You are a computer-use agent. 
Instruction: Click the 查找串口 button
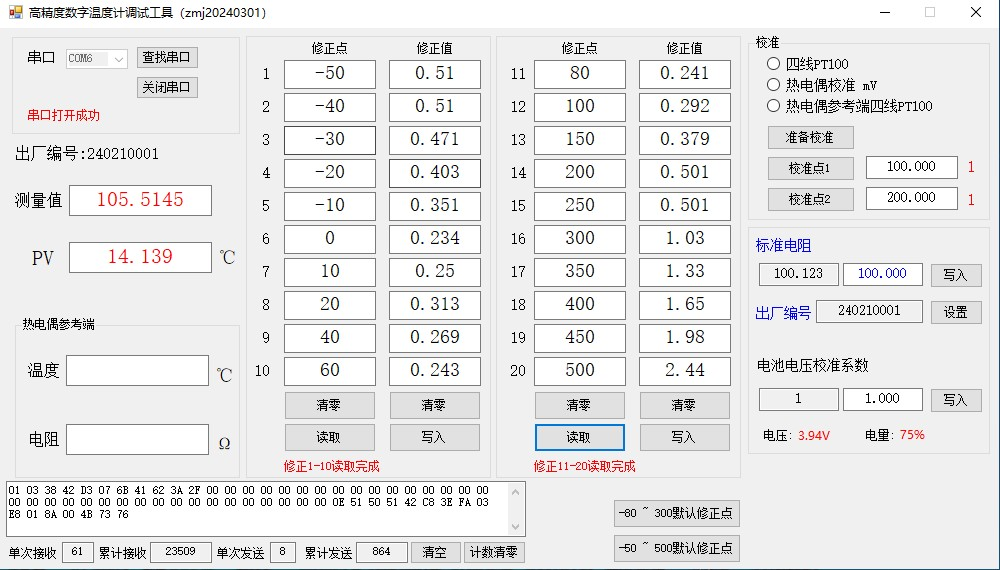tap(167, 58)
